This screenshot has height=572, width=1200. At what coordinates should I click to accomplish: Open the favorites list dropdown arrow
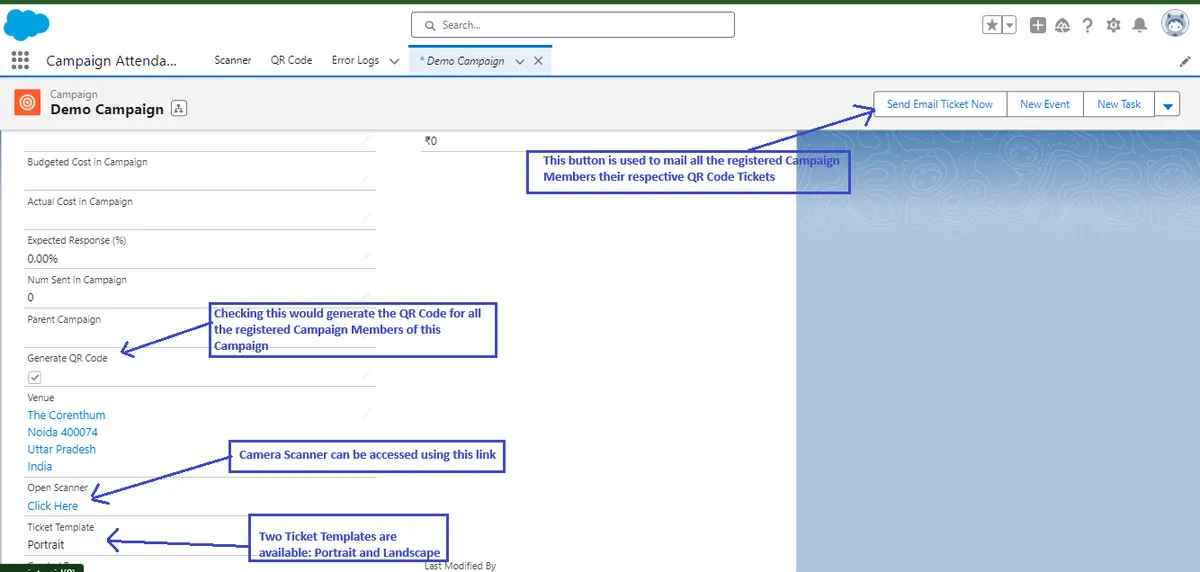(1009, 25)
